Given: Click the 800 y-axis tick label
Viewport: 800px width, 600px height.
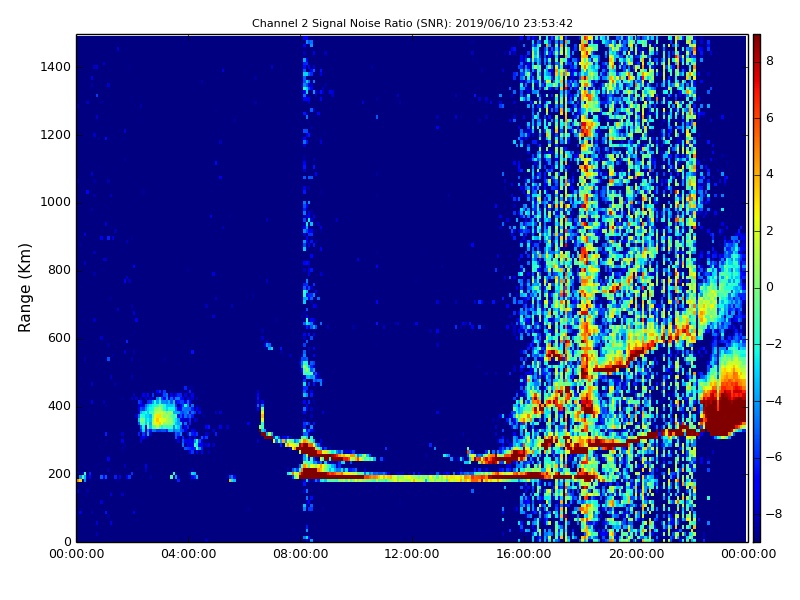Looking at the screenshot, I should coord(59,270).
